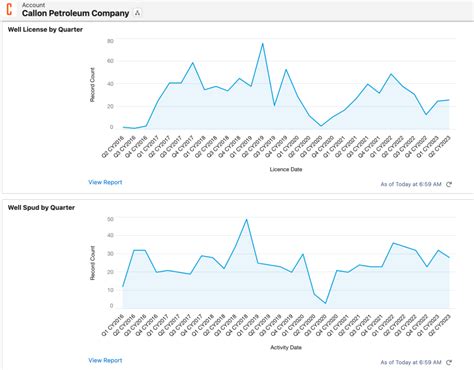Click the Licence Date axis label
474x370 pixels.
tap(286, 169)
